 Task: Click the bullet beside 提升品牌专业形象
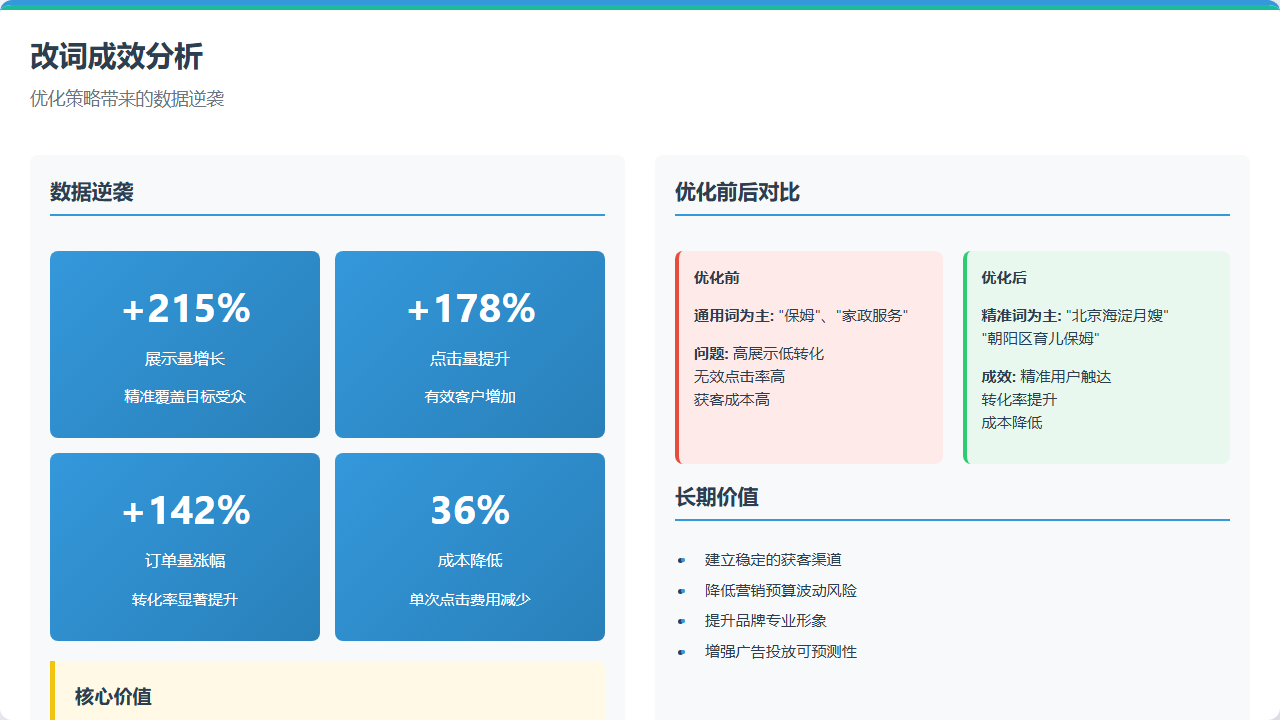681,621
